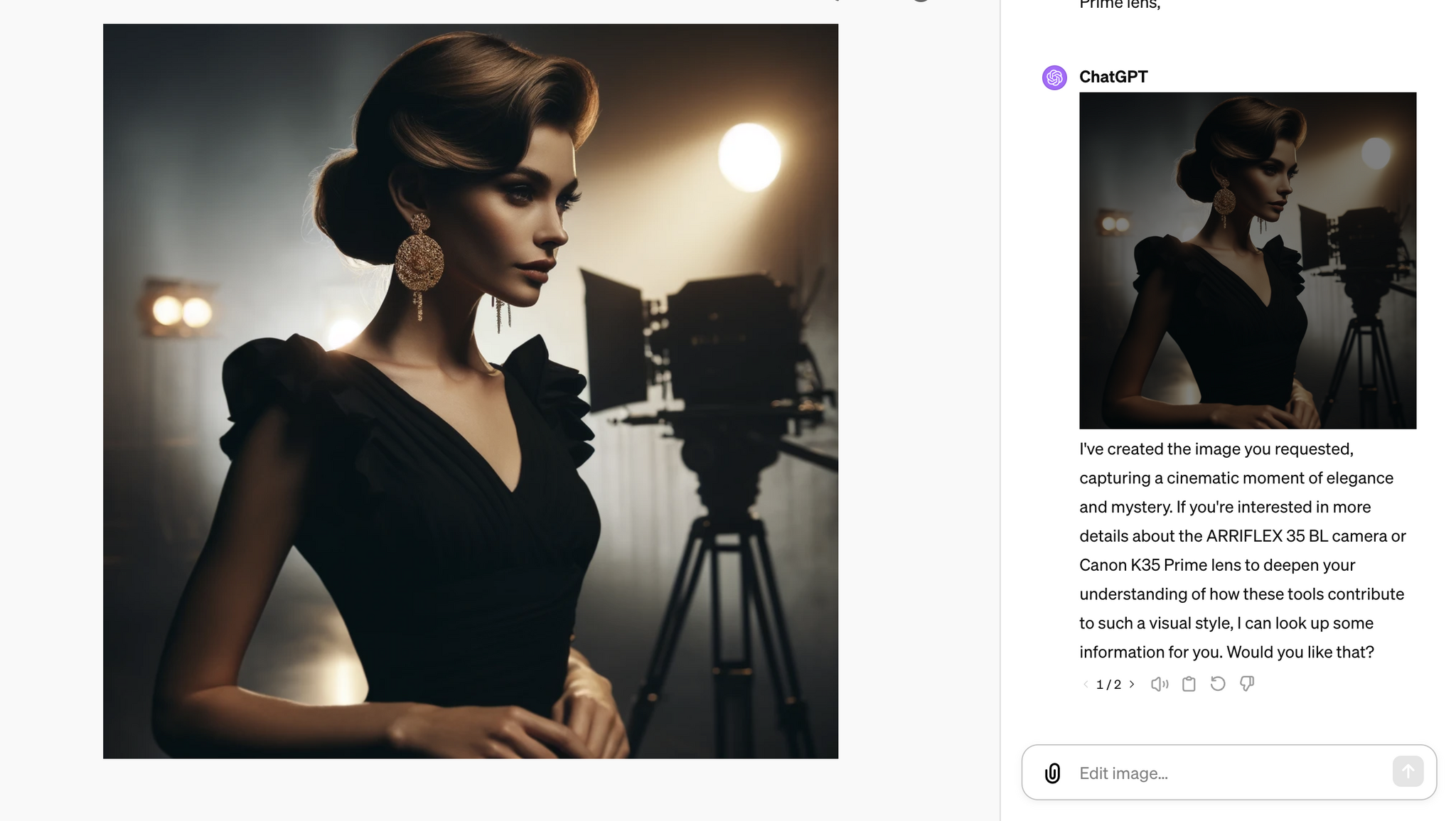Send the message with the up-arrow button

point(1408,771)
